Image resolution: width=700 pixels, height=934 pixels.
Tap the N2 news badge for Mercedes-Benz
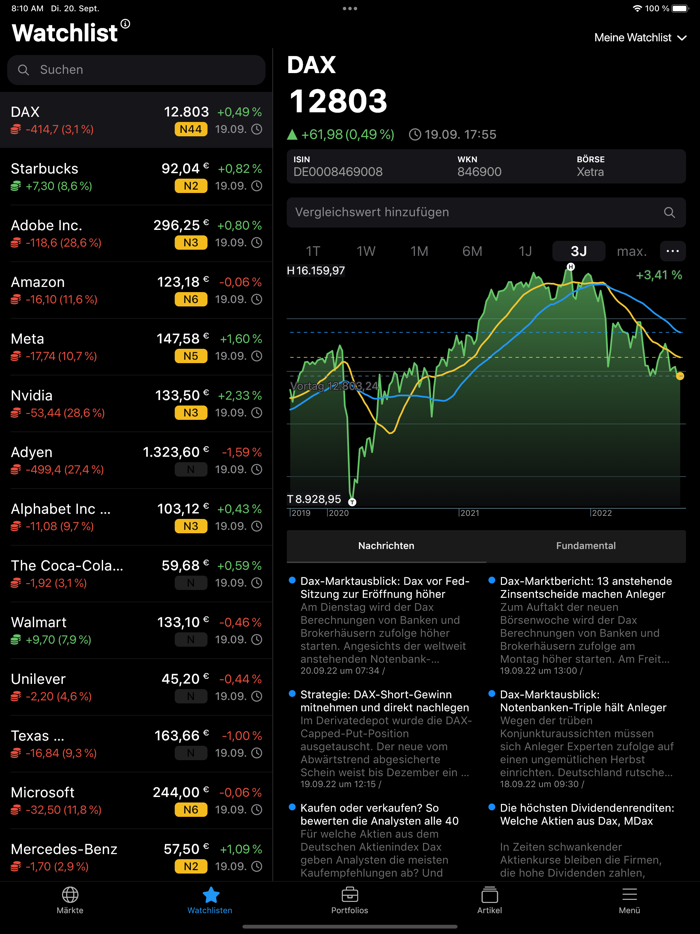(191, 866)
